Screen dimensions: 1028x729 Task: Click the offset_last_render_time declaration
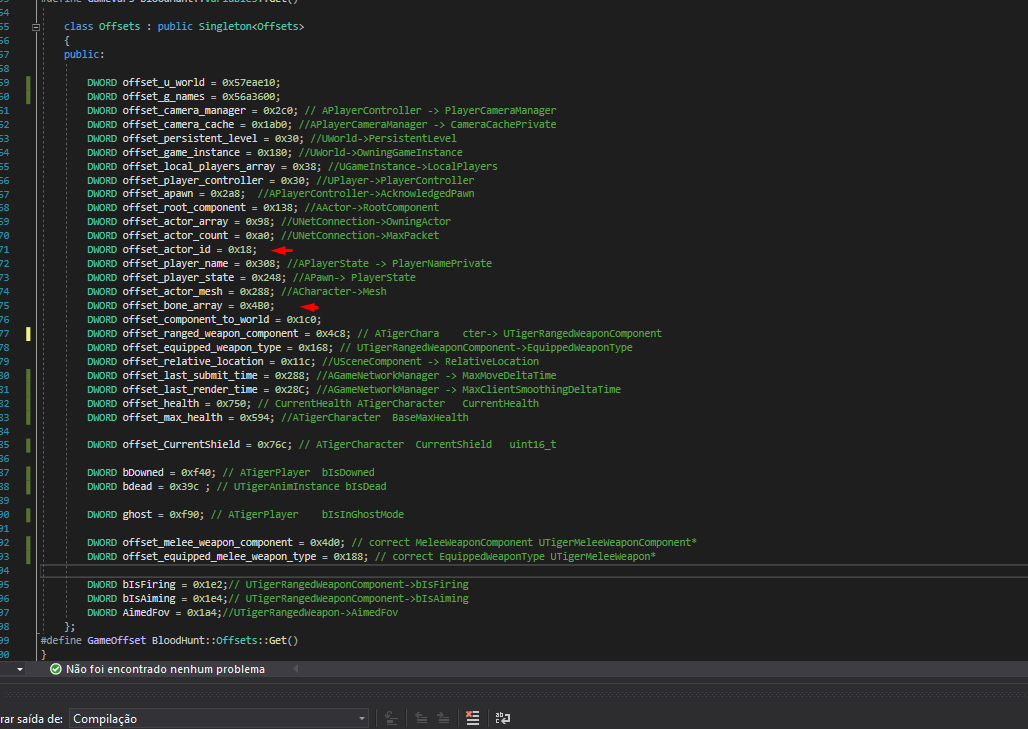[198, 389]
